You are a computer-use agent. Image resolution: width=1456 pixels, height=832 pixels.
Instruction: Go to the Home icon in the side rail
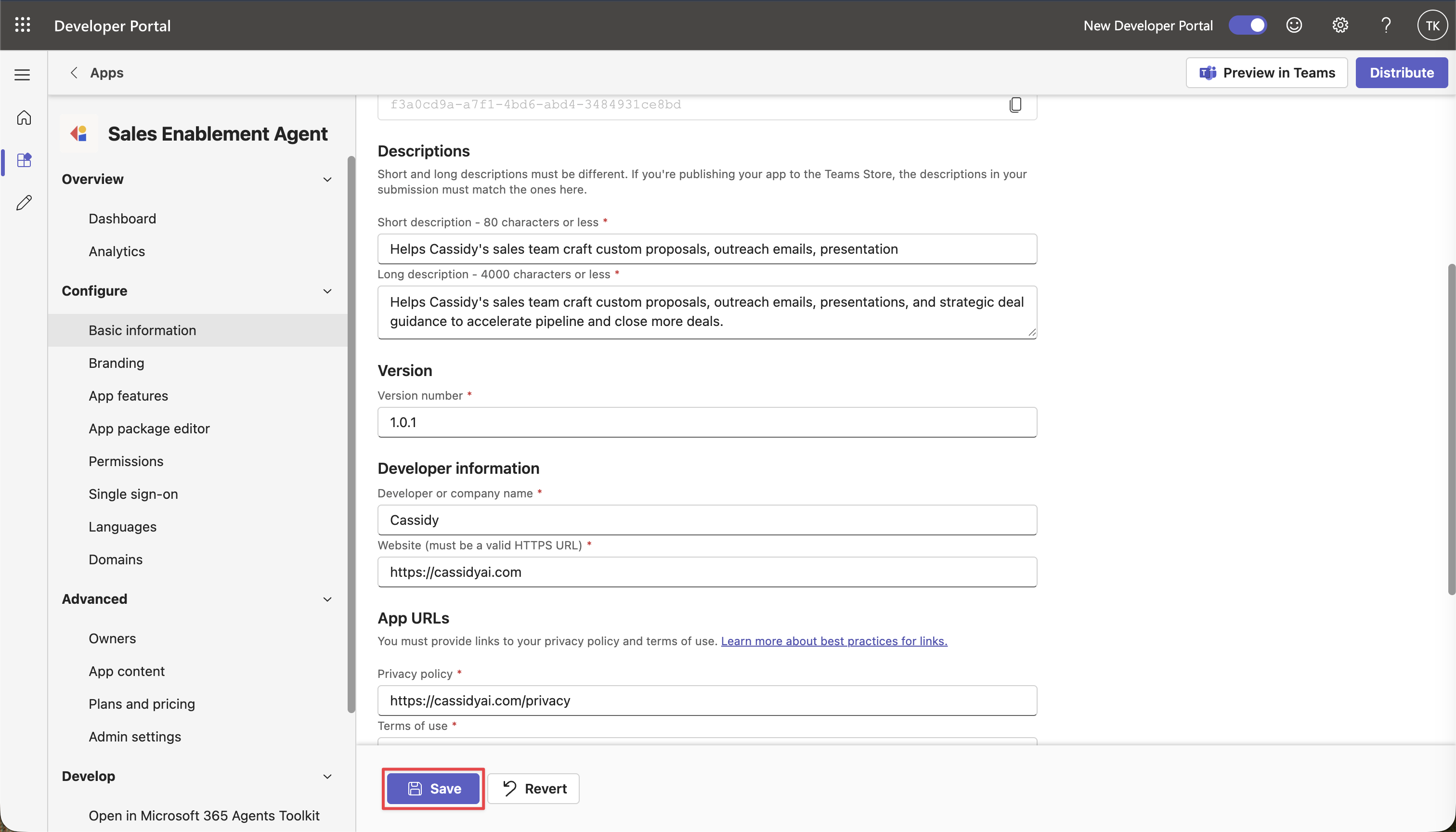[x=24, y=117]
